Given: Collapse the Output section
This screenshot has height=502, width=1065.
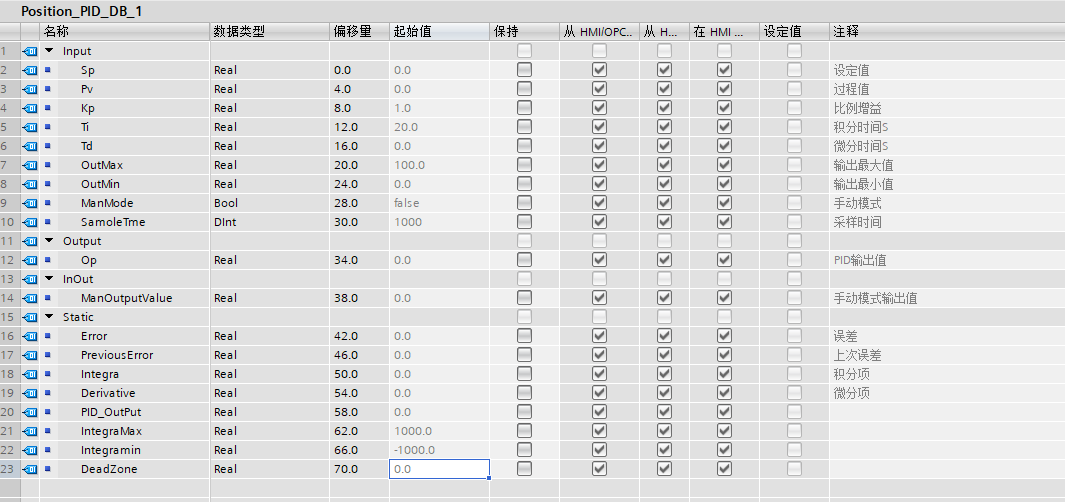Looking at the screenshot, I should click(x=48, y=241).
